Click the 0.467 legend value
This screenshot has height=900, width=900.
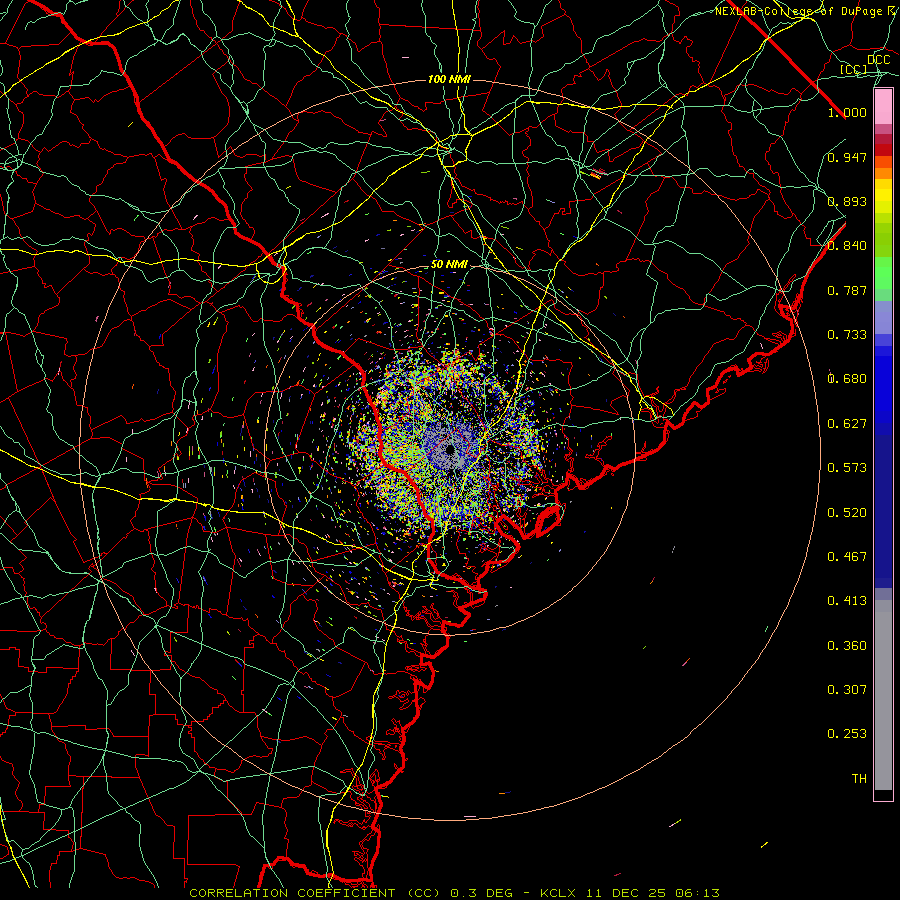point(847,557)
